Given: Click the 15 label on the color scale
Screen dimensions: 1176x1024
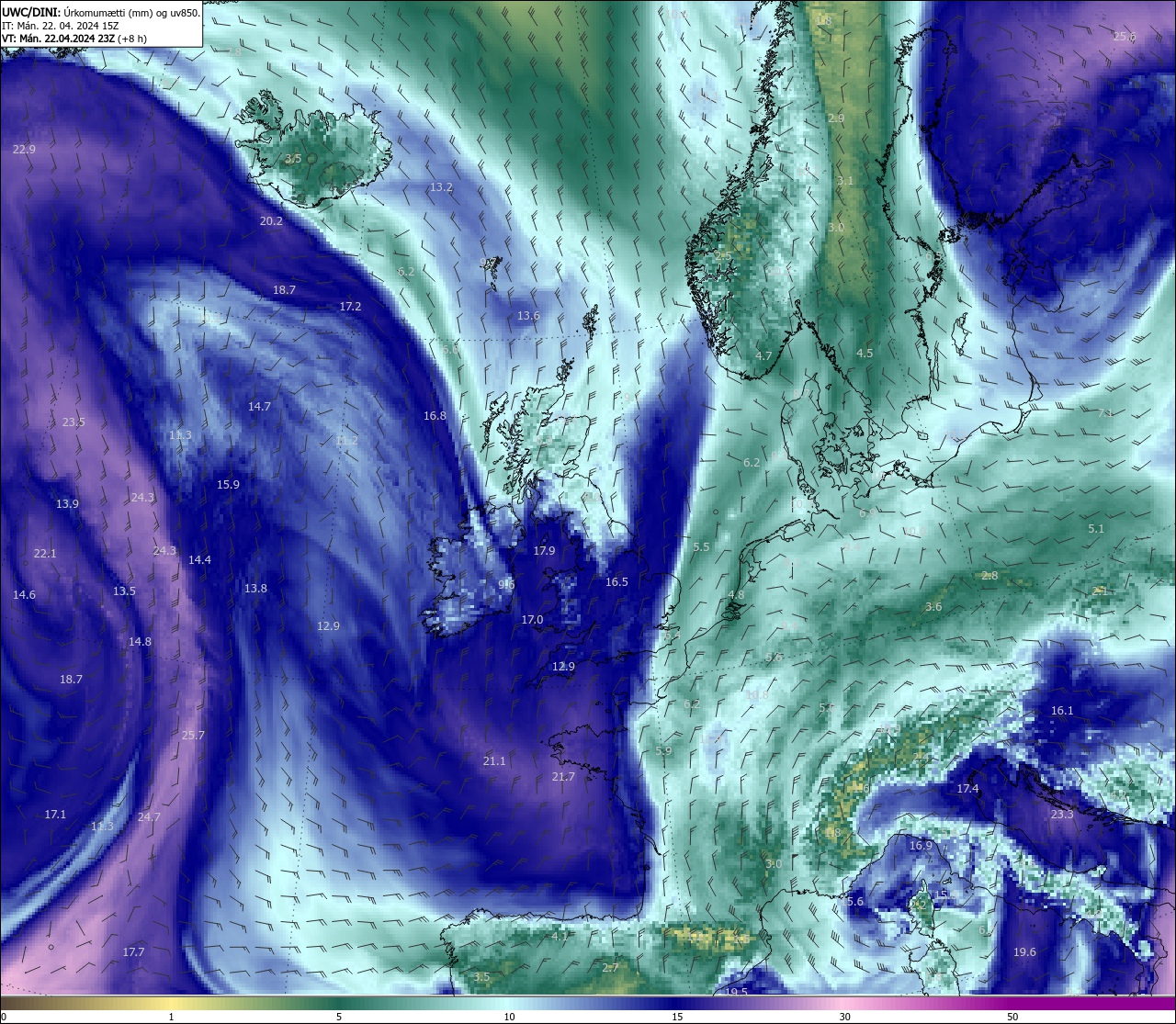Looking at the screenshot, I should (x=677, y=1017).
